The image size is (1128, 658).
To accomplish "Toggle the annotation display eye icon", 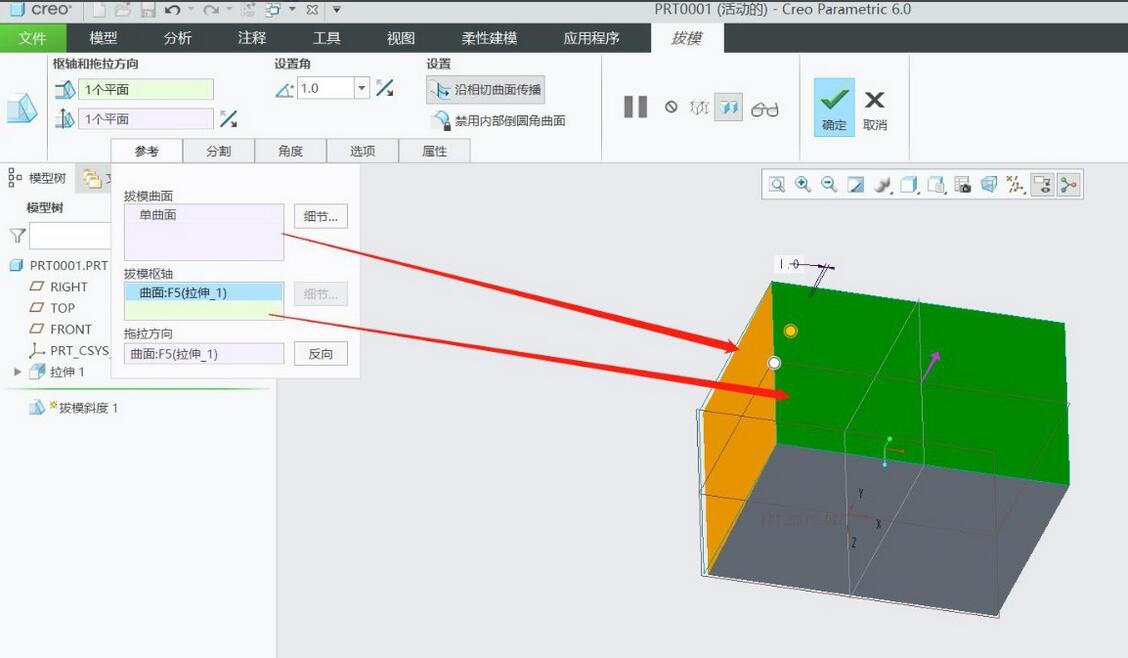I will click(x=1042, y=185).
